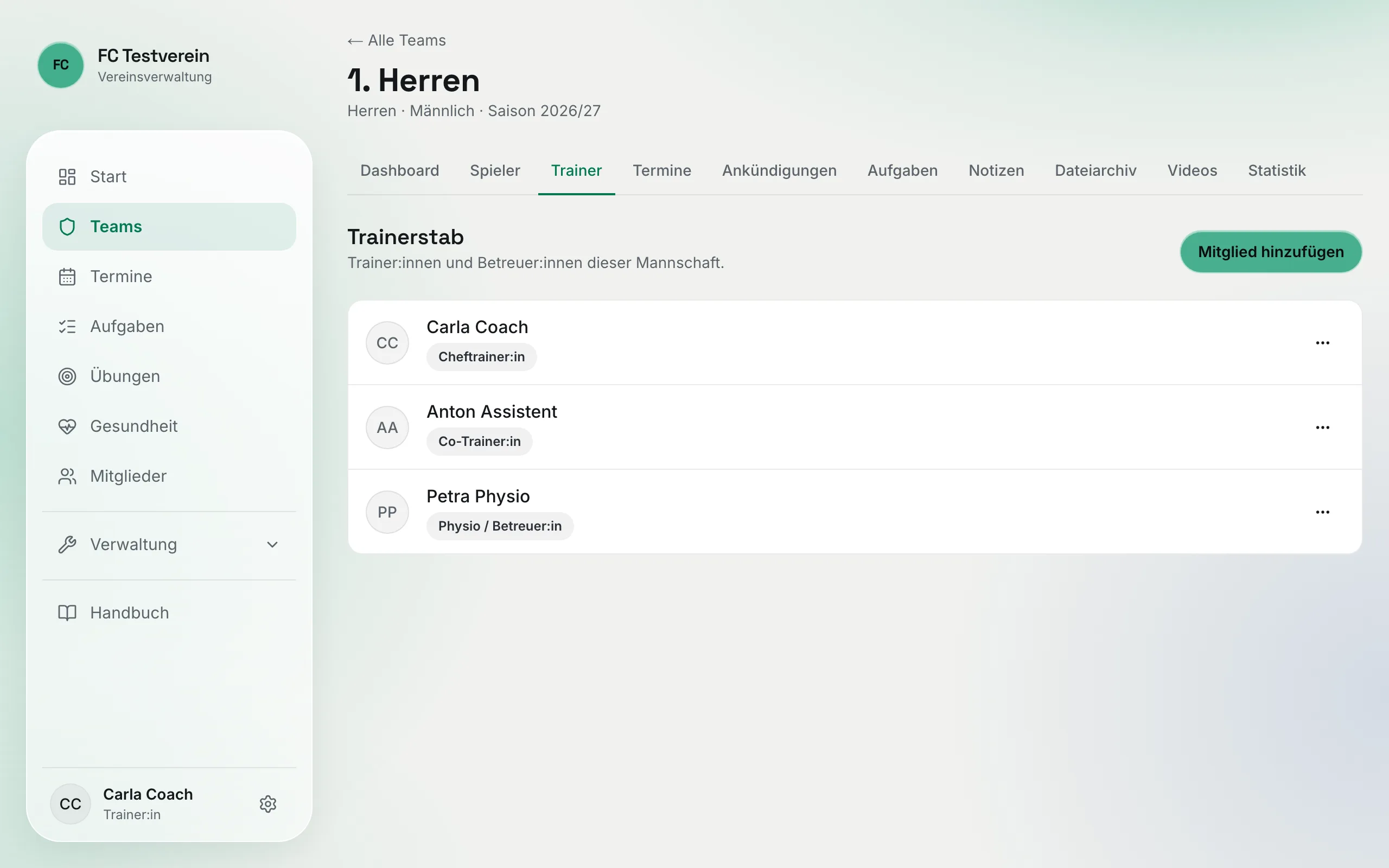The height and width of the screenshot is (868, 1389).
Task: Switch to the Dashboard tab
Action: click(399, 170)
